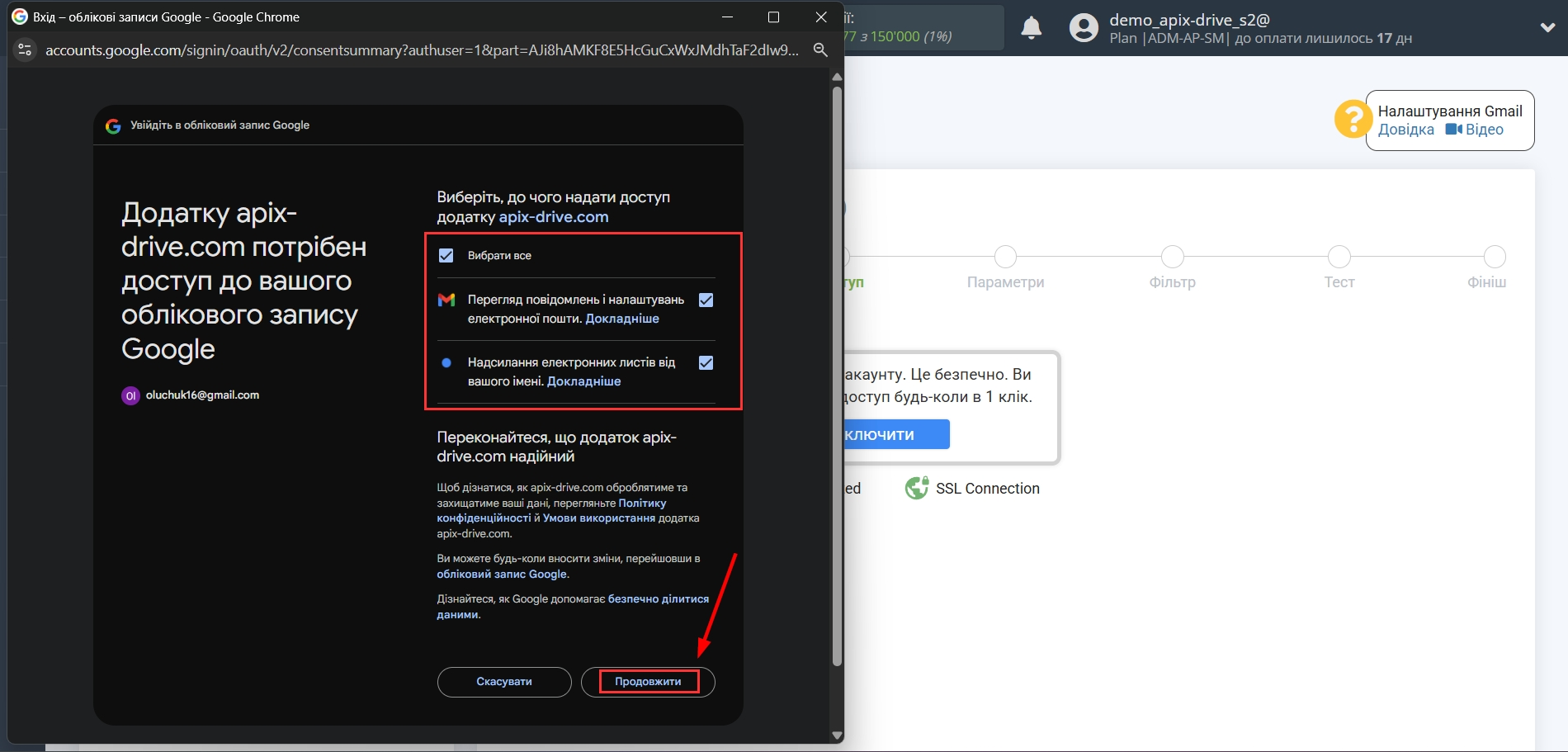Open the Політику конфіденційності link
The height and width of the screenshot is (752, 1568).
click(x=551, y=510)
